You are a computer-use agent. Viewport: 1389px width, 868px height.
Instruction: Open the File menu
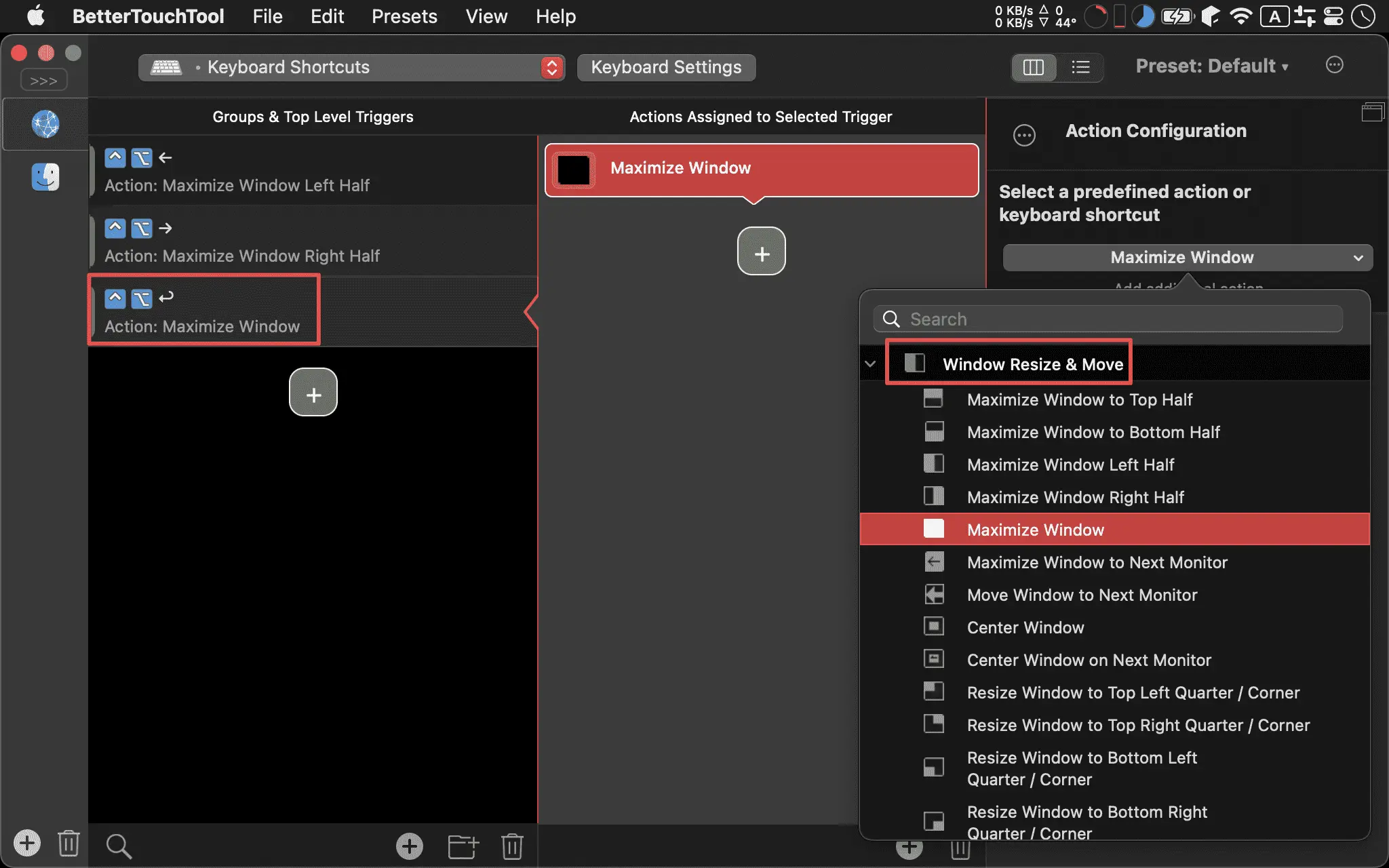[x=267, y=16]
